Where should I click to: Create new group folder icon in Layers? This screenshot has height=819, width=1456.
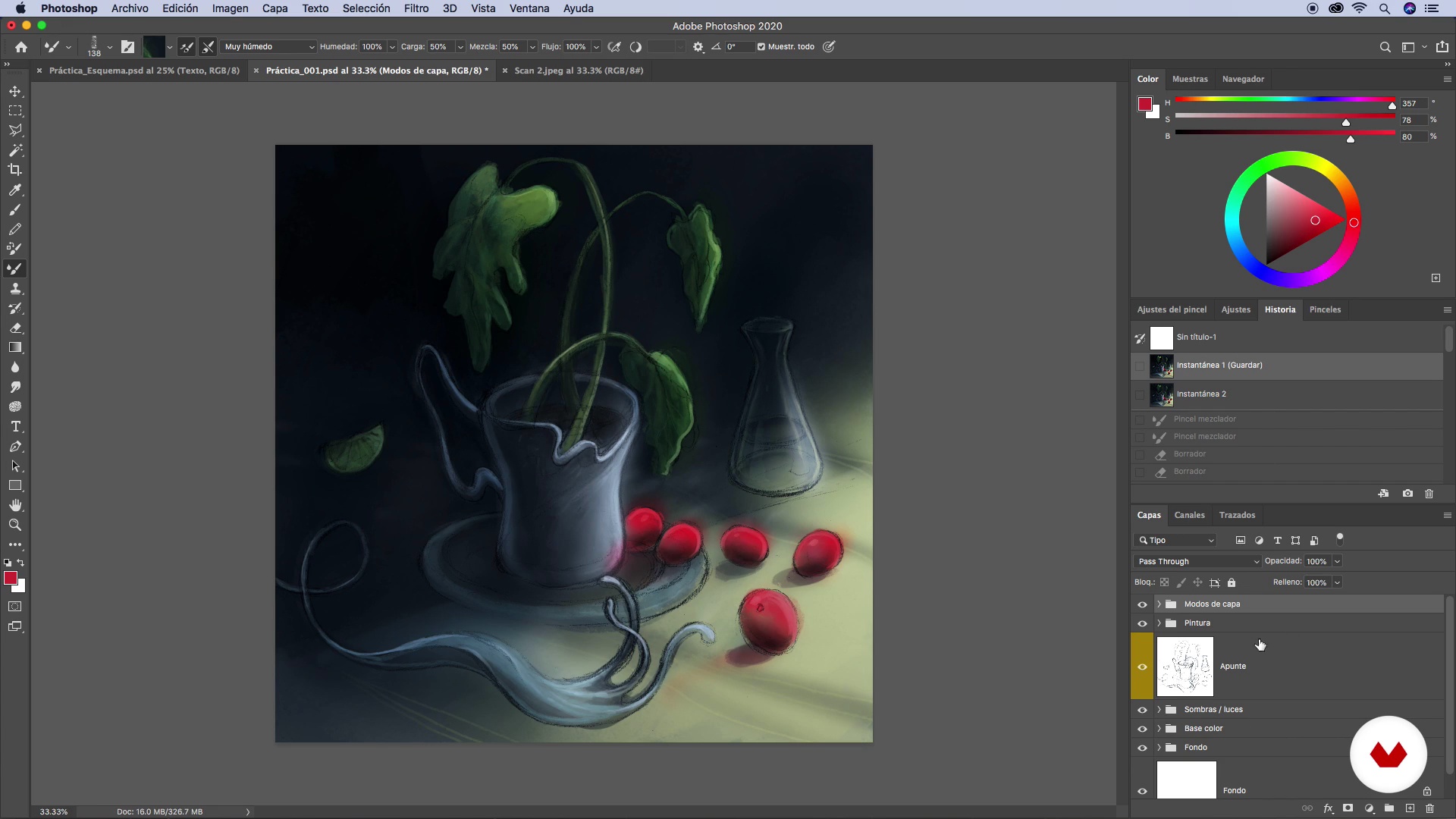(1389, 808)
